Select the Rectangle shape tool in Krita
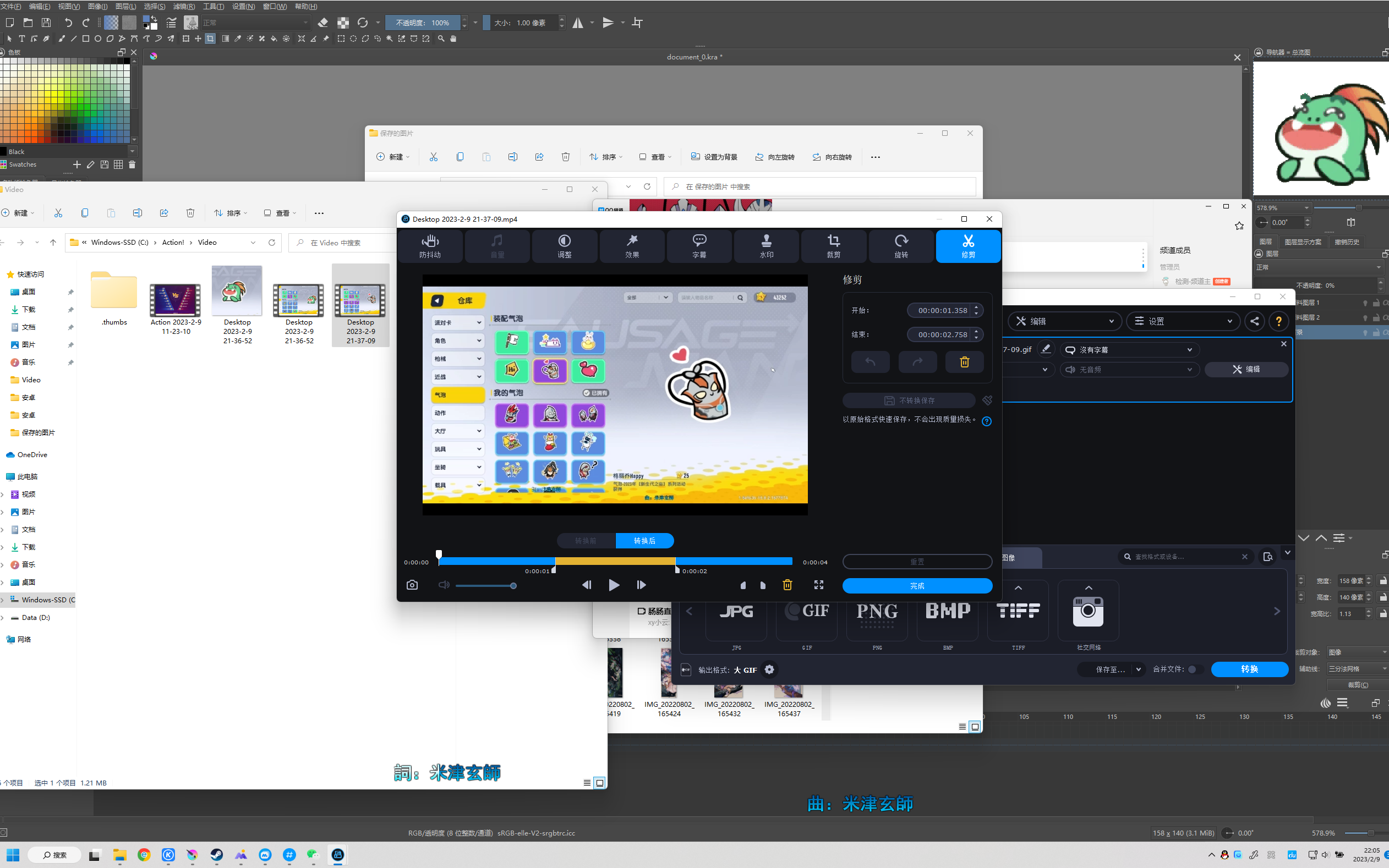This screenshot has width=1389, height=868. click(85, 39)
